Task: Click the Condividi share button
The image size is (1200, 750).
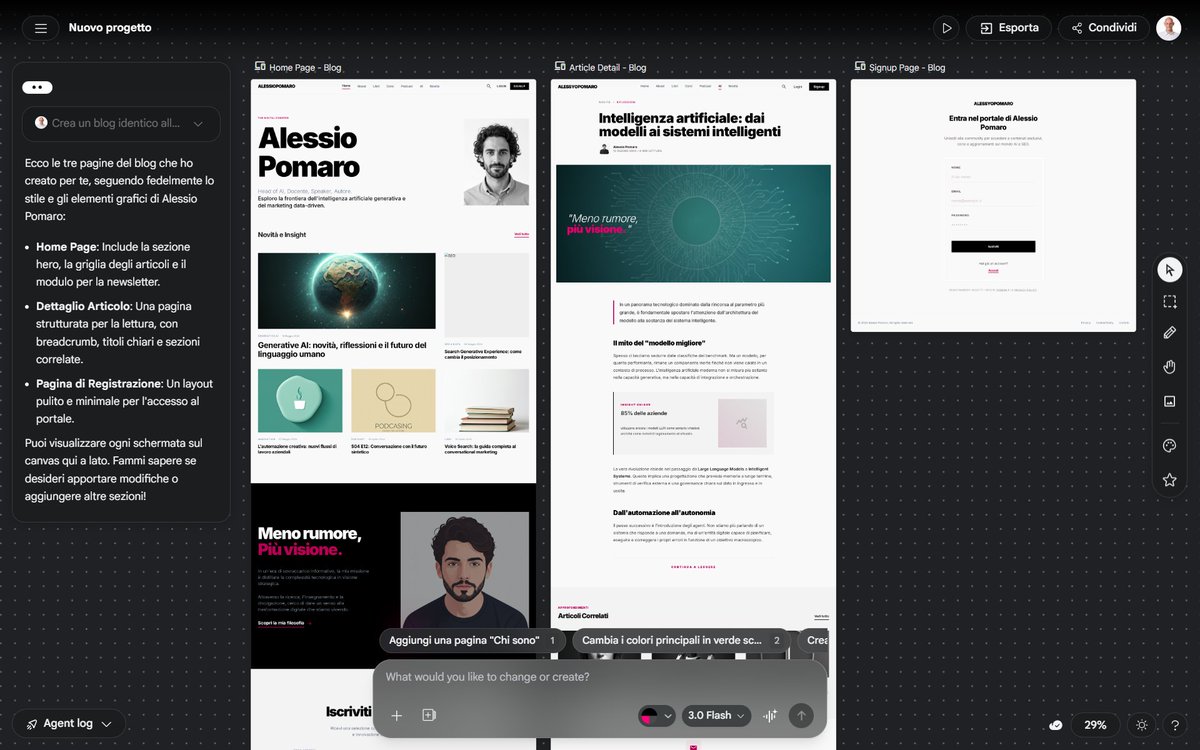Action: (1103, 28)
